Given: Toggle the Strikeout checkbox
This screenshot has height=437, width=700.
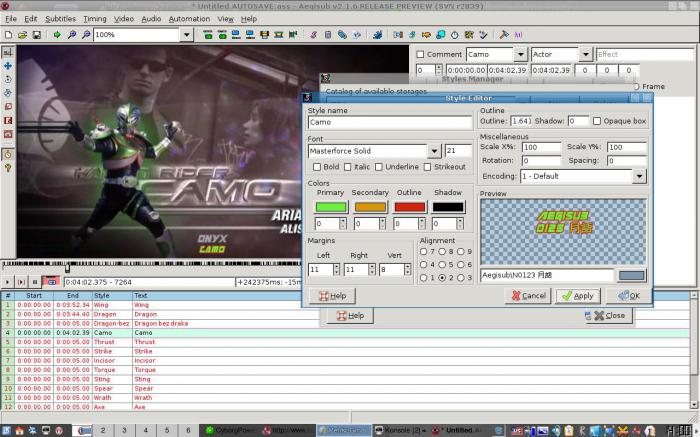Looking at the screenshot, I should tap(427, 167).
